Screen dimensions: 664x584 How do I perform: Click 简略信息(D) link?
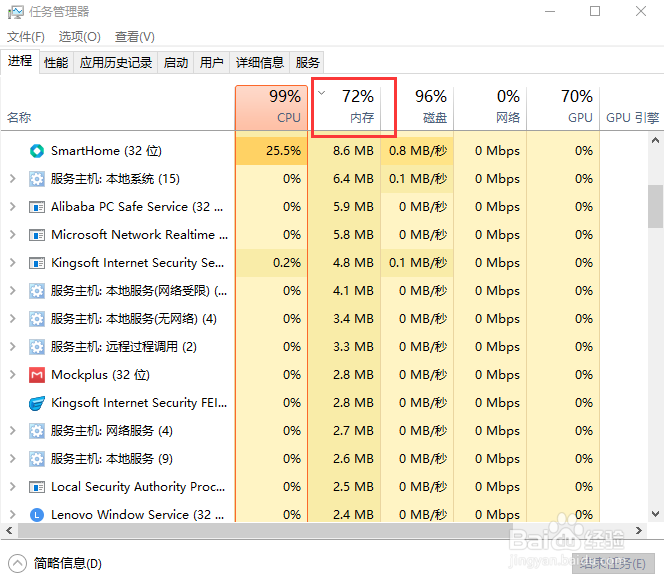point(68,564)
